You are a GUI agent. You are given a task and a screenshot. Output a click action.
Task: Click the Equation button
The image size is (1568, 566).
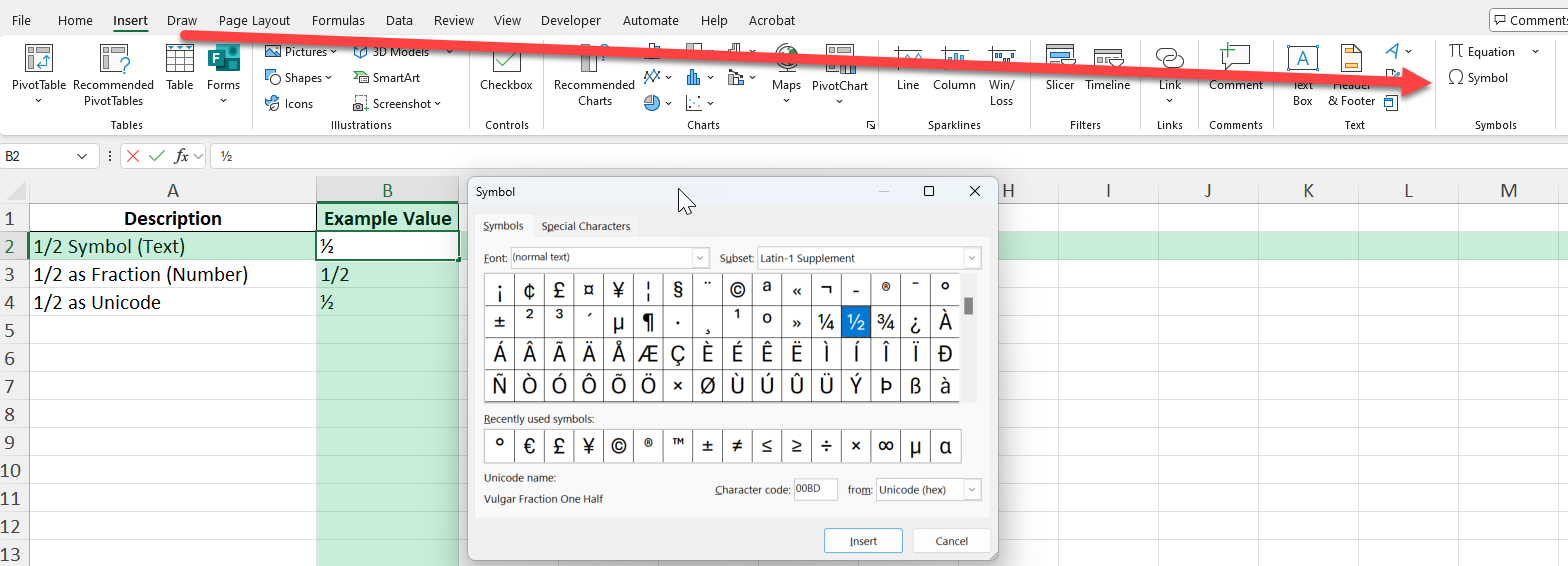coord(1482,51)
